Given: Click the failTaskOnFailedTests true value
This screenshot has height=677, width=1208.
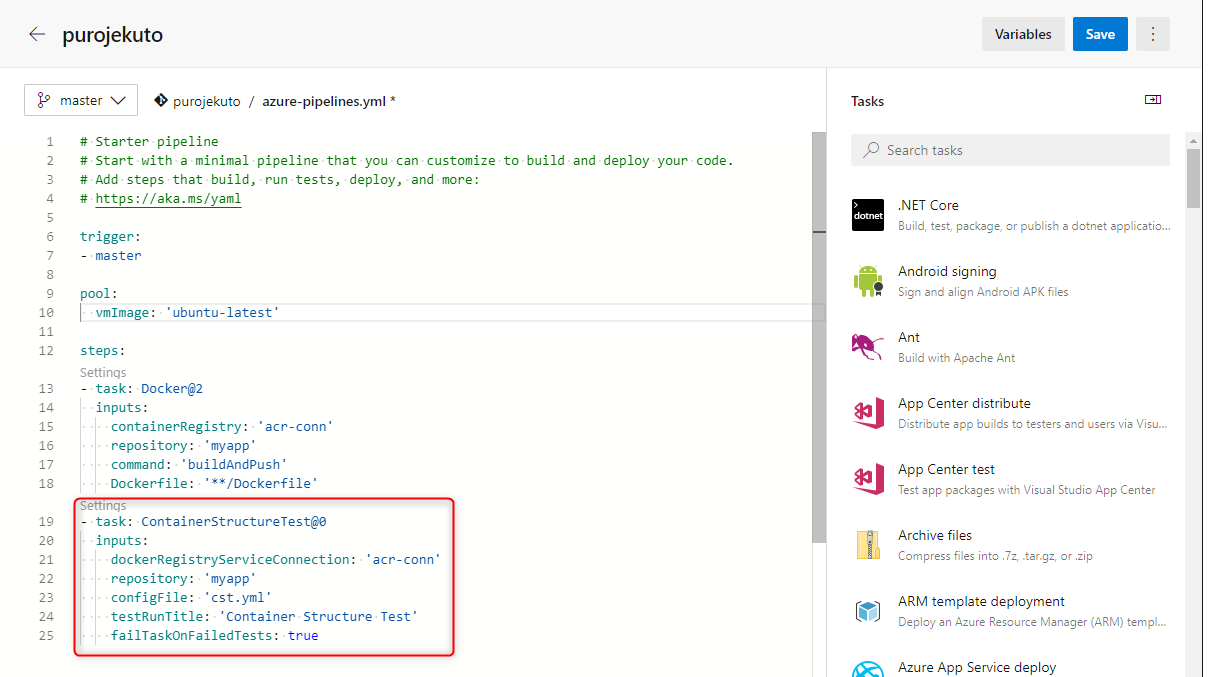Looking at the screenshot, I should 303,635.
